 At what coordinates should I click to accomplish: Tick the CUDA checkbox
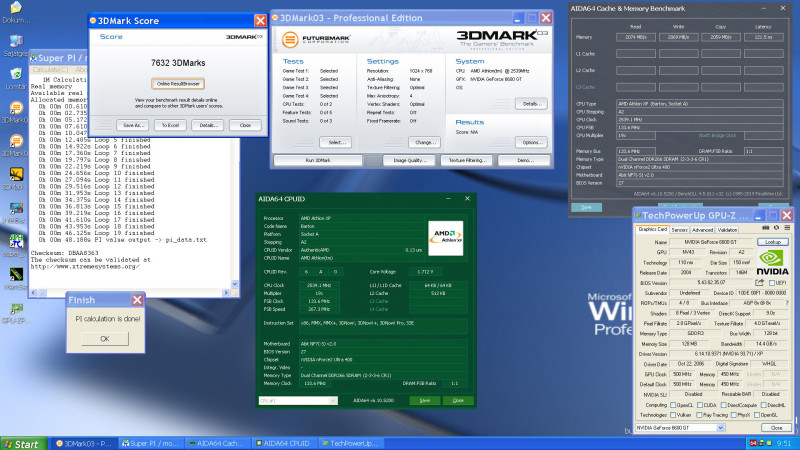pyautogui.click(x=700, y=405)
